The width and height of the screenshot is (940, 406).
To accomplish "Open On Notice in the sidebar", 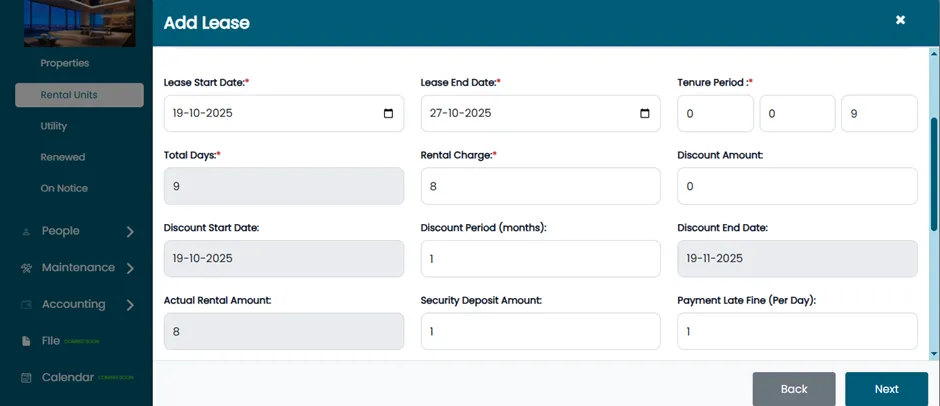I will click(x=64, y=188).
